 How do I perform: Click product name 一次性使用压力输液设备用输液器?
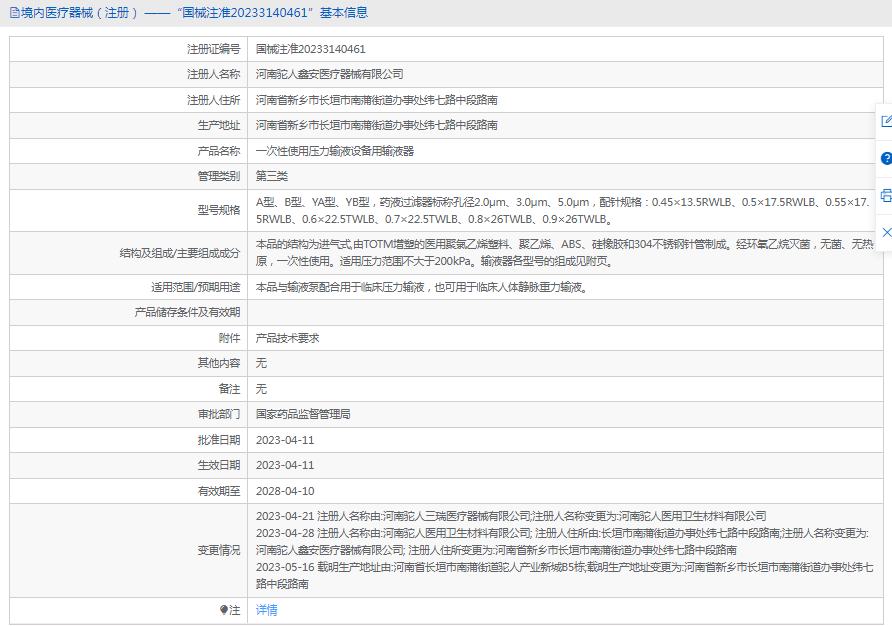(x=335, y=151)
